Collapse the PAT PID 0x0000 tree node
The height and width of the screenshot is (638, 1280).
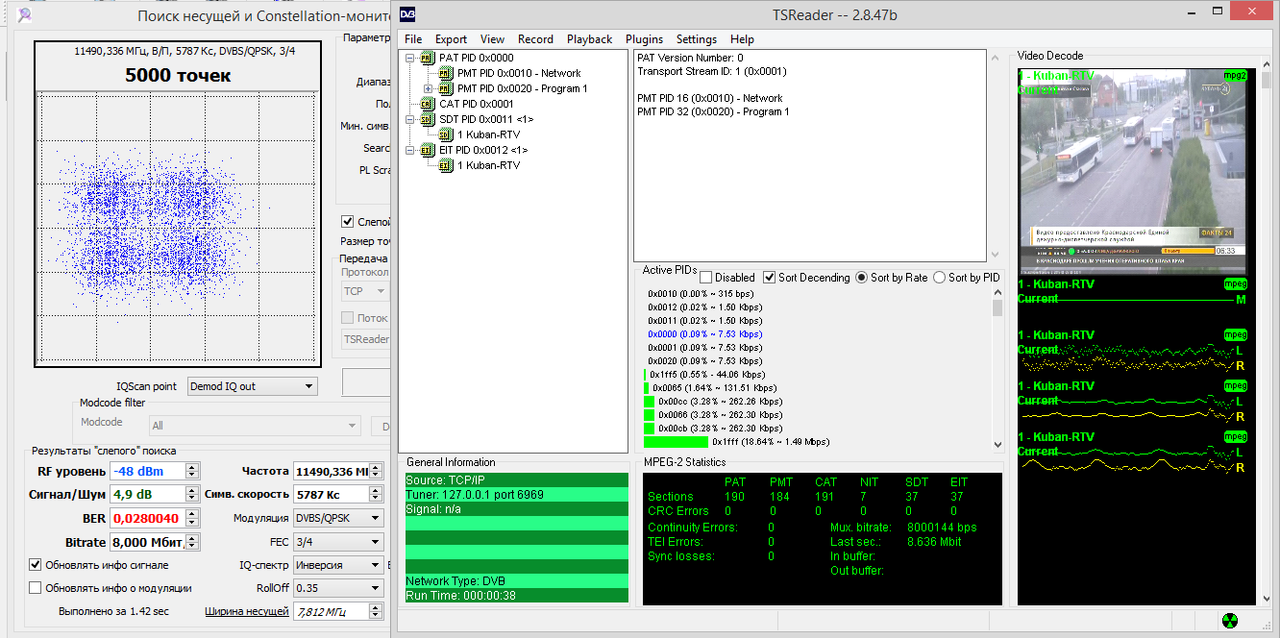tap(410, 58)
